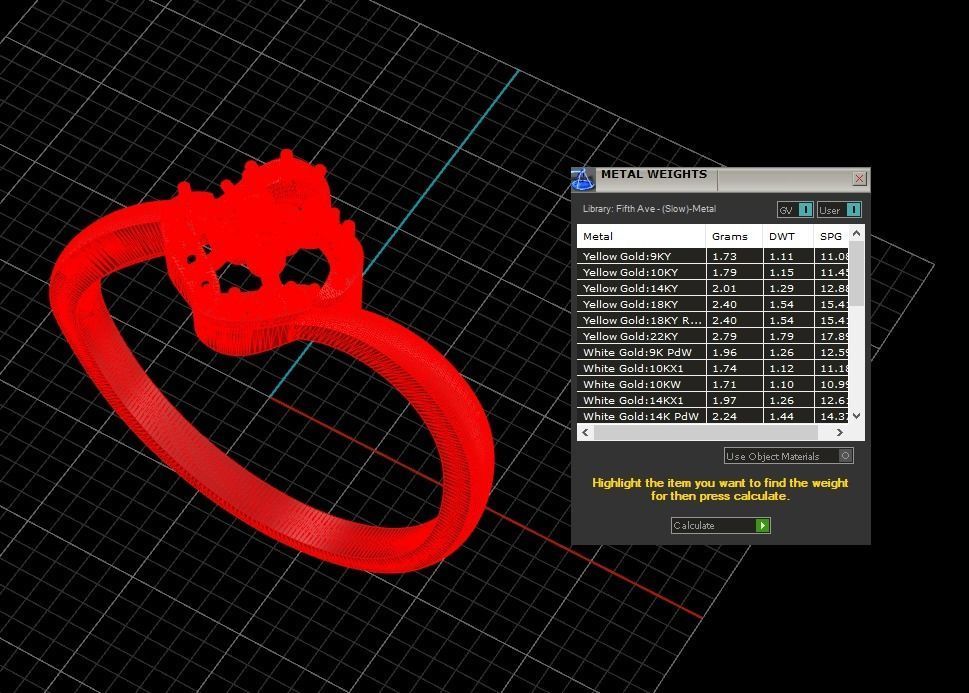
Task: Click the table scroll-down arrow
Action: [857, 416]
